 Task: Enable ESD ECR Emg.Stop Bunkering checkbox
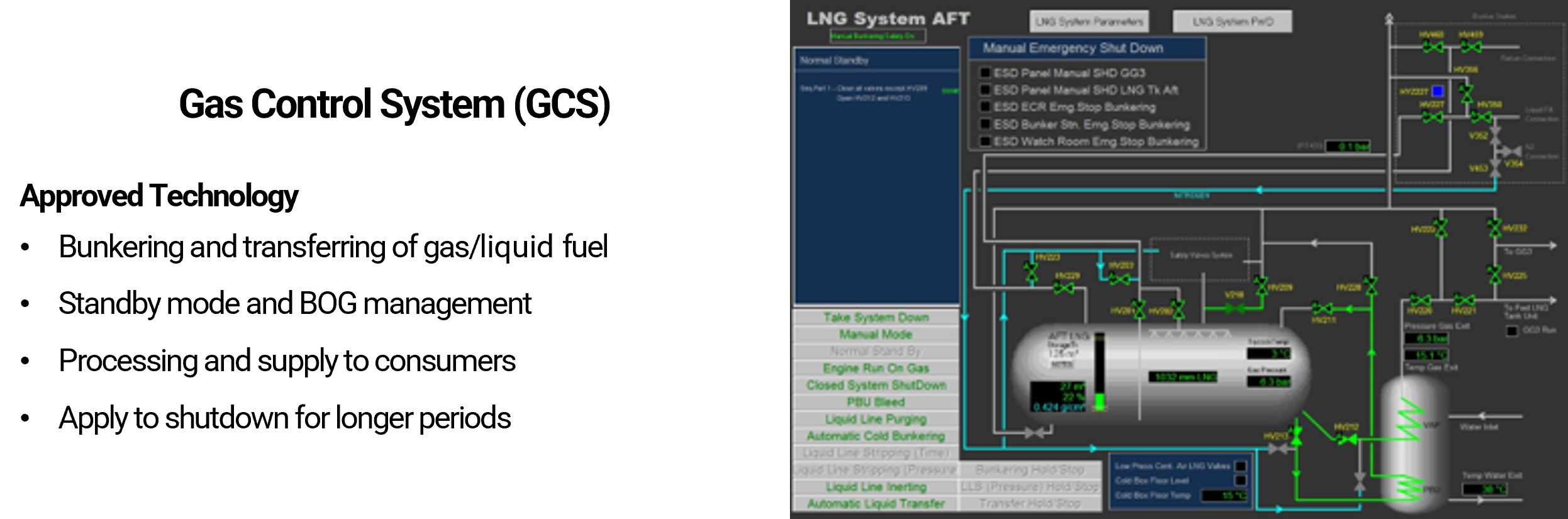click(x=986, y=107)
